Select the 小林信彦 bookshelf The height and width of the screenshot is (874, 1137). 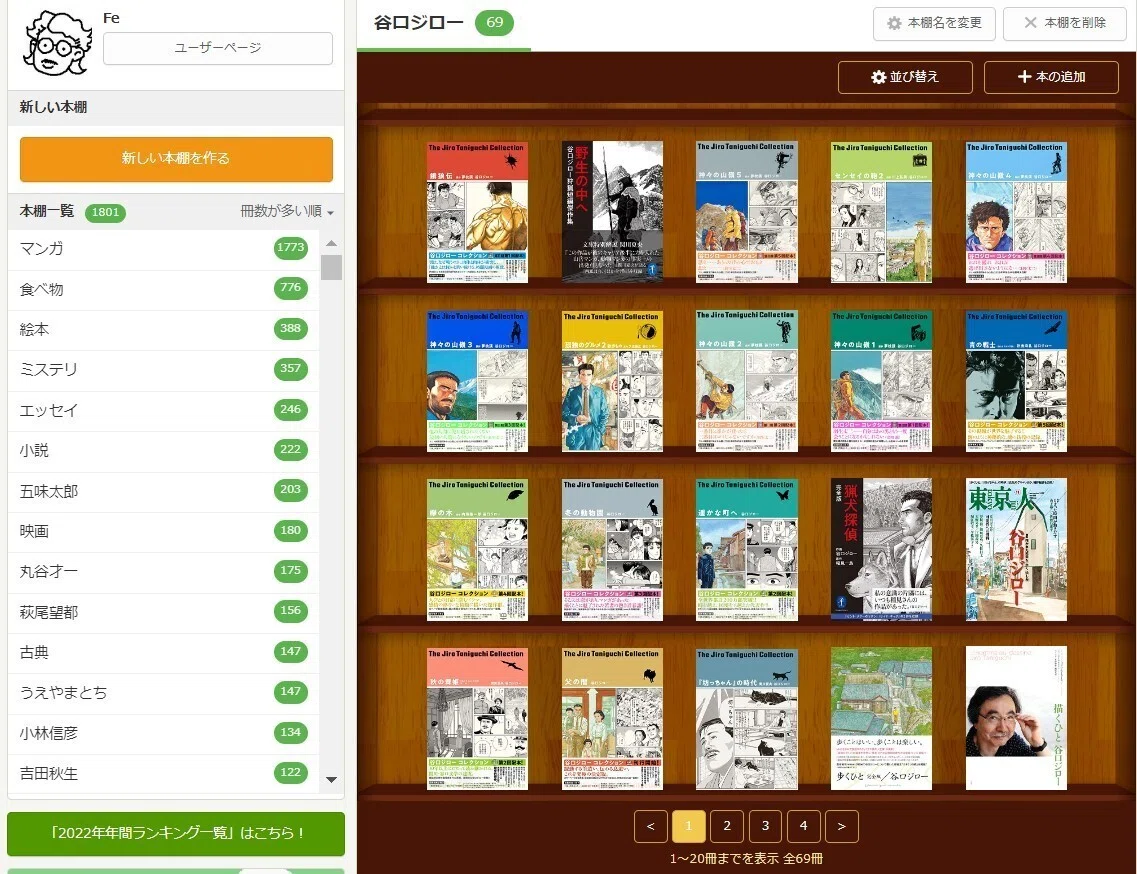(x=163, y=733)
